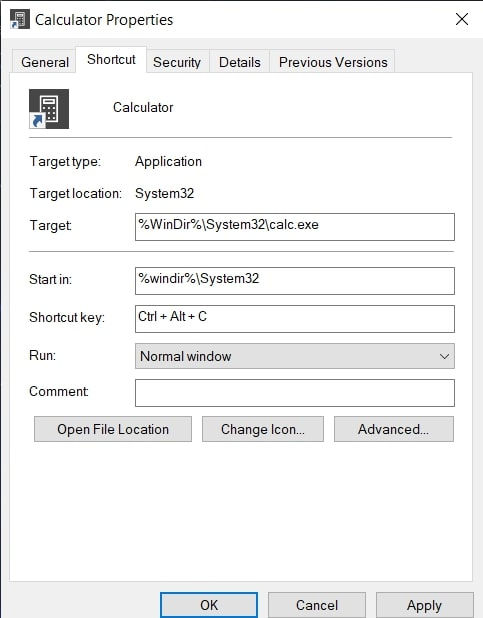Click the 'Shortcut key:' label
Screen dimensions: 483x618
[x=67, y=317]
